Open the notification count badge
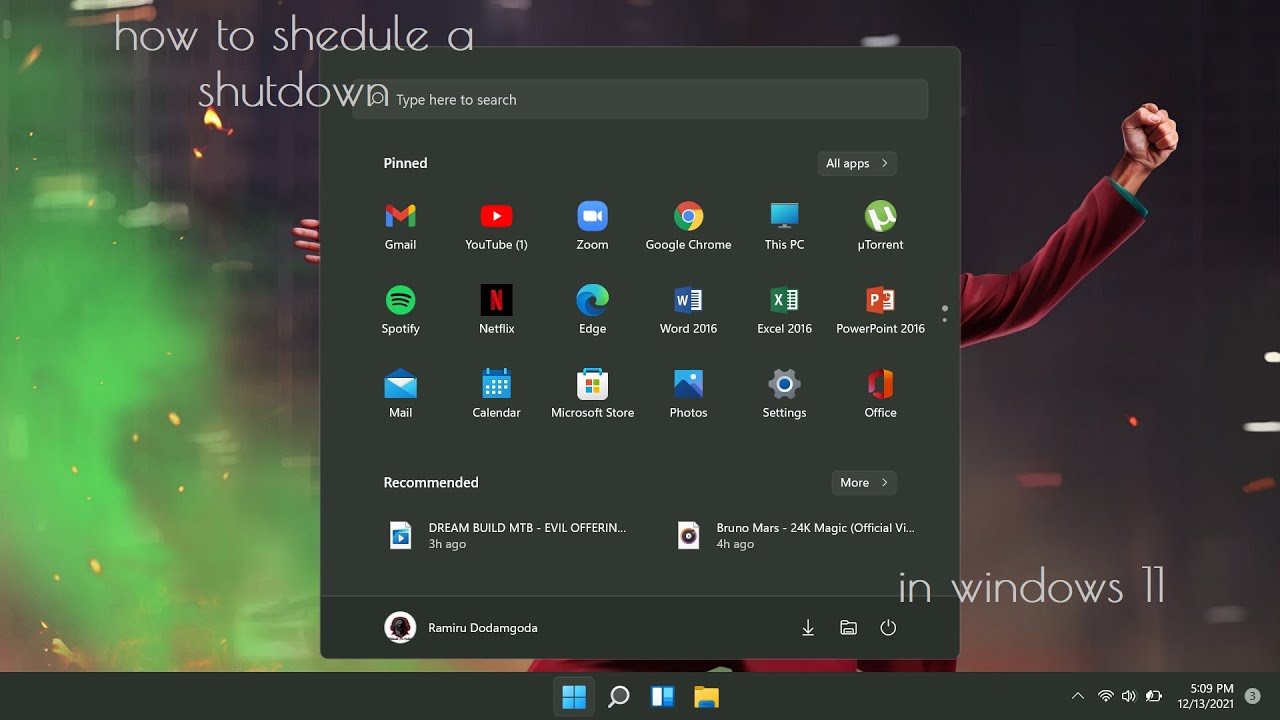1280x720 pixels. coord(1252,696)
